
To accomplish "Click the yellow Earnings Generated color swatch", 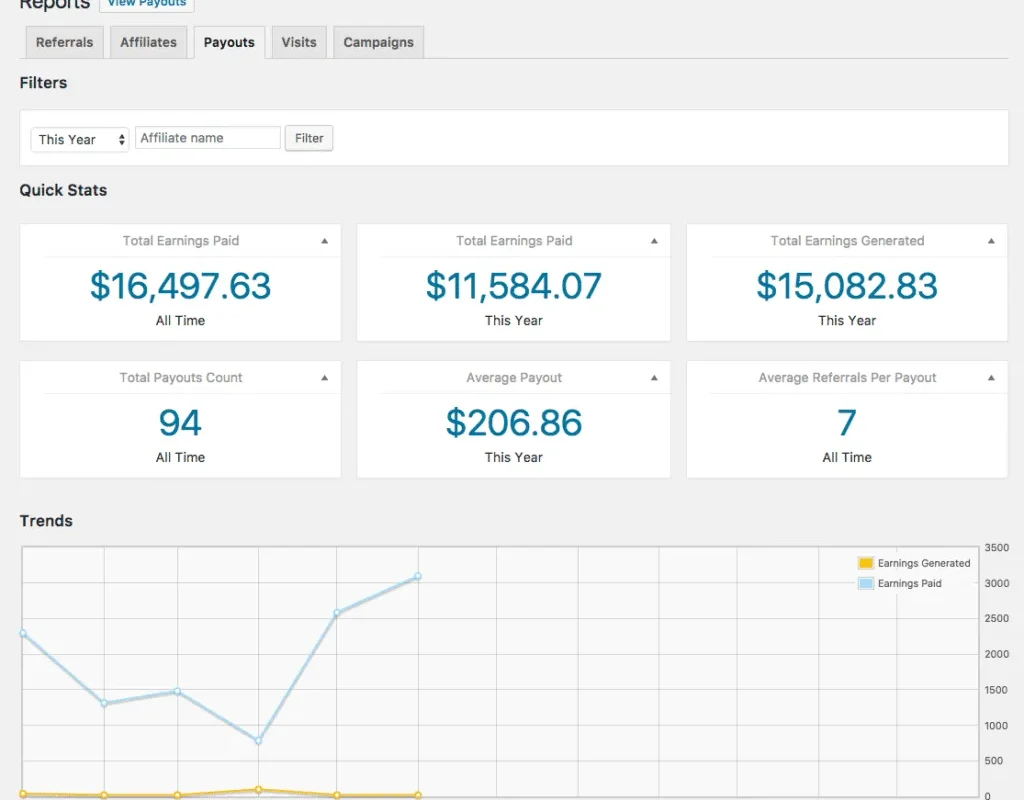I will pos(864,563).
